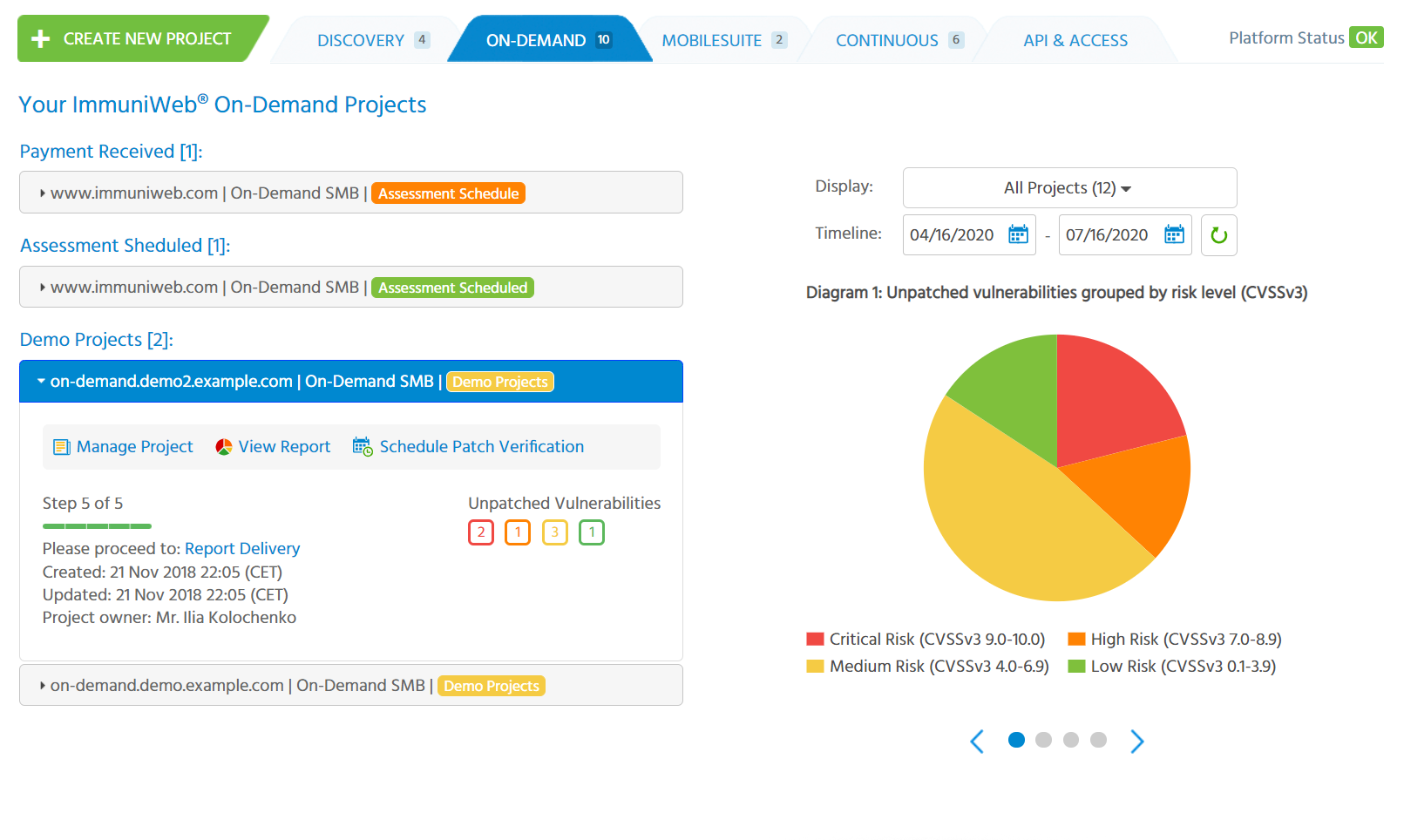
Task: Click the green low vulnerabilities count 1
Action: 592,532
